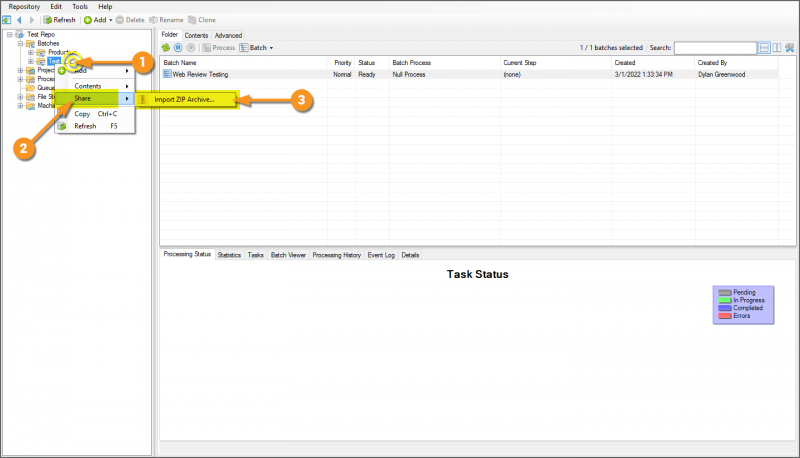Click the Queues folder icon

click(30, 88)
